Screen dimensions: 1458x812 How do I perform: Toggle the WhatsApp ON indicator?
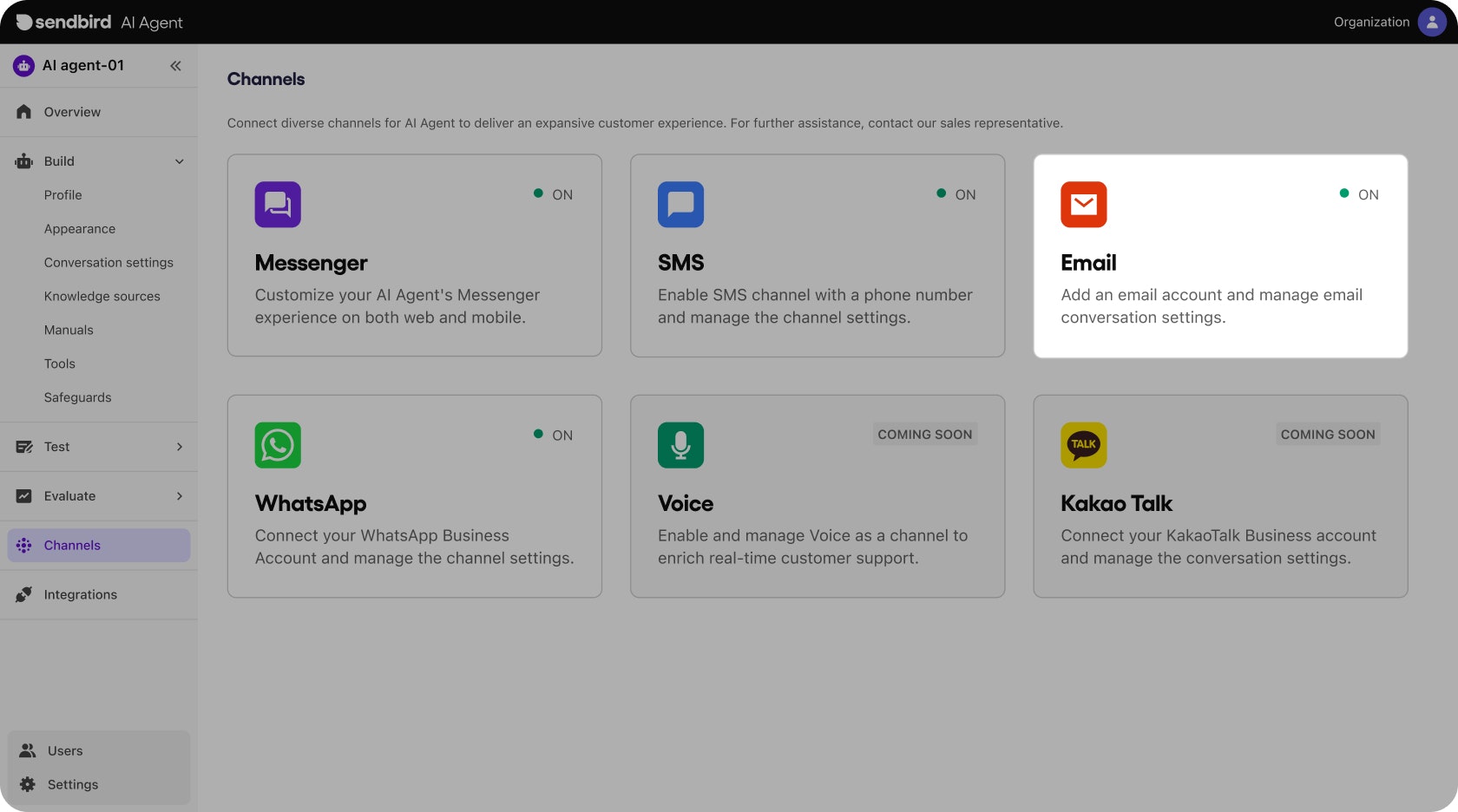click(554, 435)
